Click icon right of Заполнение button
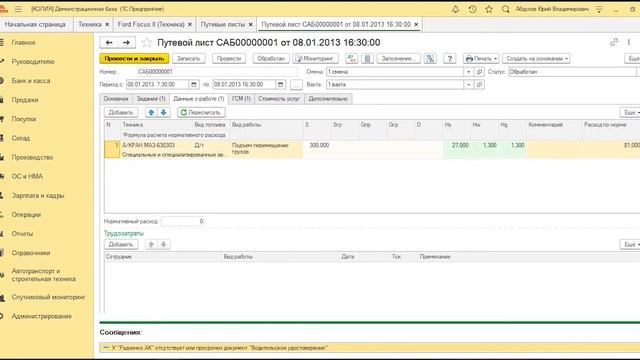Image resolution: width=640 pixels, height=360 pixels. 430,58
